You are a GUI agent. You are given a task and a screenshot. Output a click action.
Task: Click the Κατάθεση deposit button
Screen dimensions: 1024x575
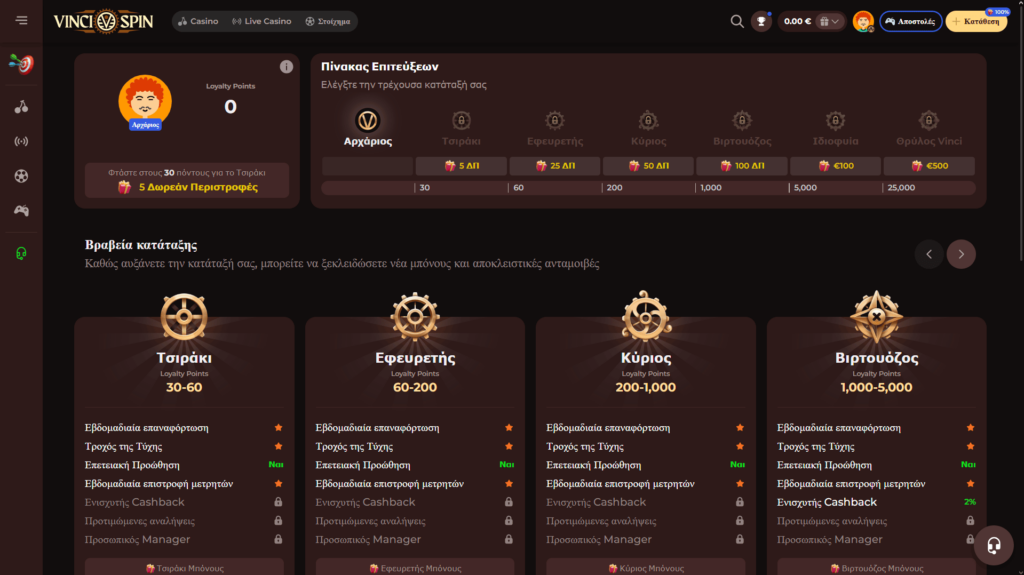pos(976,21)
